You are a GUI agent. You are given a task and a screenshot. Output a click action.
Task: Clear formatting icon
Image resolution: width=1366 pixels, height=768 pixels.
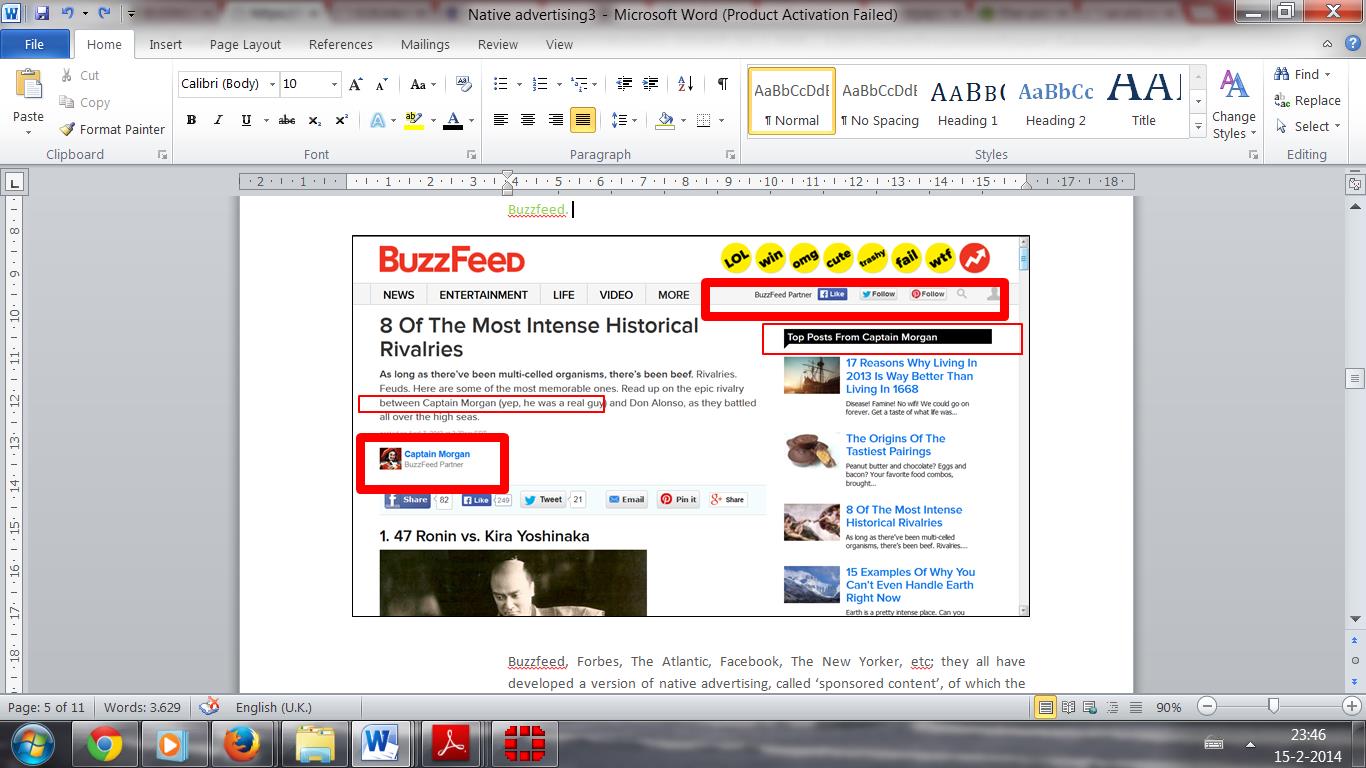[464, 84]
